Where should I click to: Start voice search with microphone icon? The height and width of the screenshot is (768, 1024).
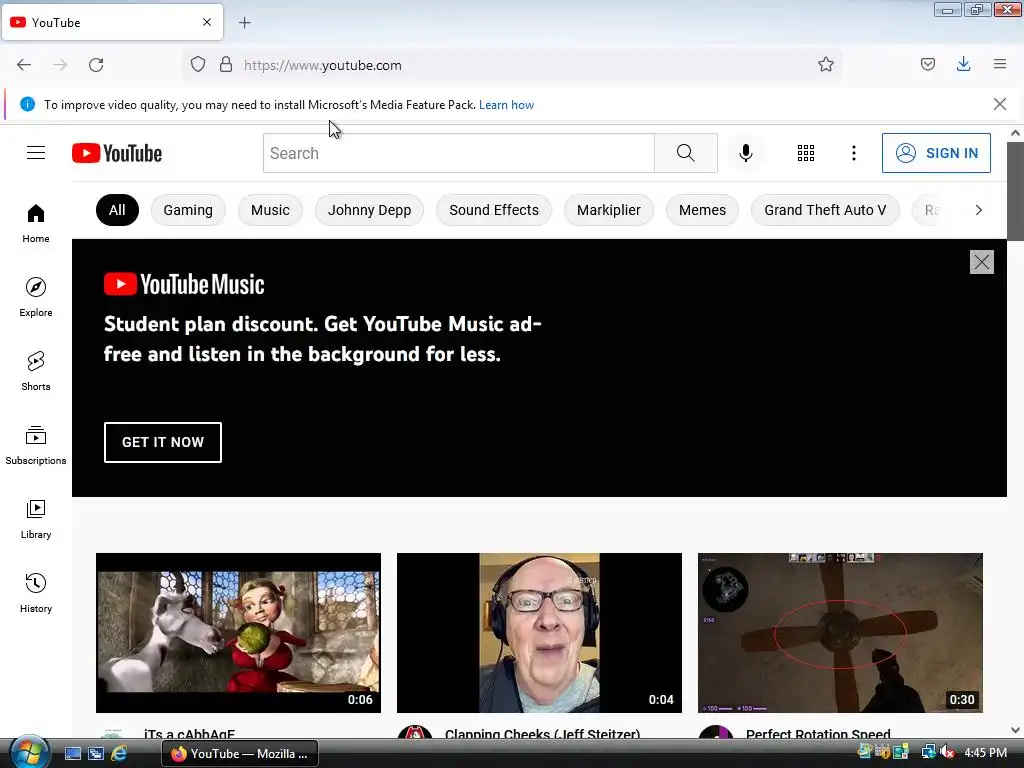pos(745,153)
